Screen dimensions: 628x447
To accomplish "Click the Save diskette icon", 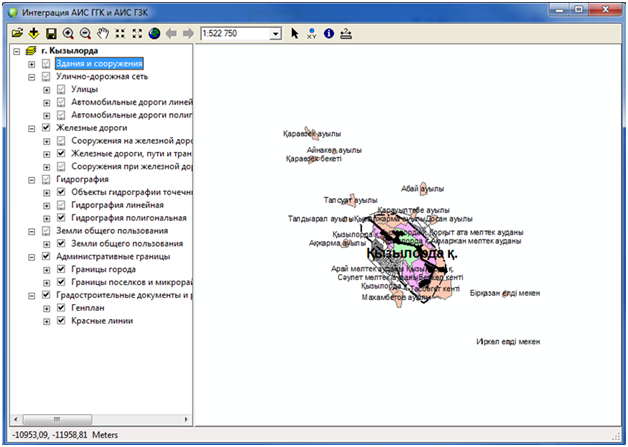I will (51, 33).
